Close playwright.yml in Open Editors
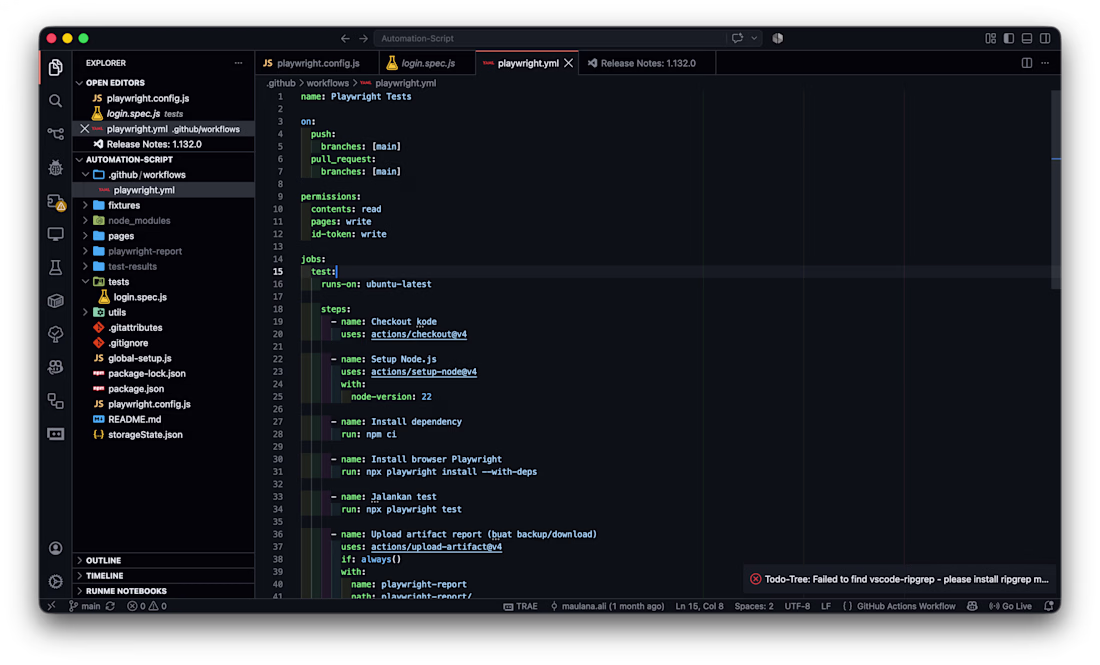Image resolution: width=1100 pixels, height=665 pixels. coord(84,129)
